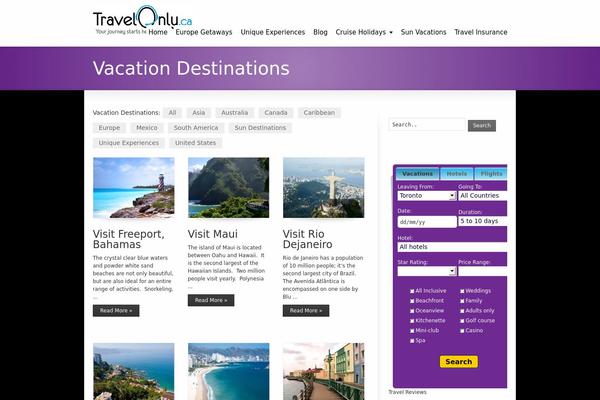
Task: Open the Star Rating dropdown
Action: coord(427,271)
